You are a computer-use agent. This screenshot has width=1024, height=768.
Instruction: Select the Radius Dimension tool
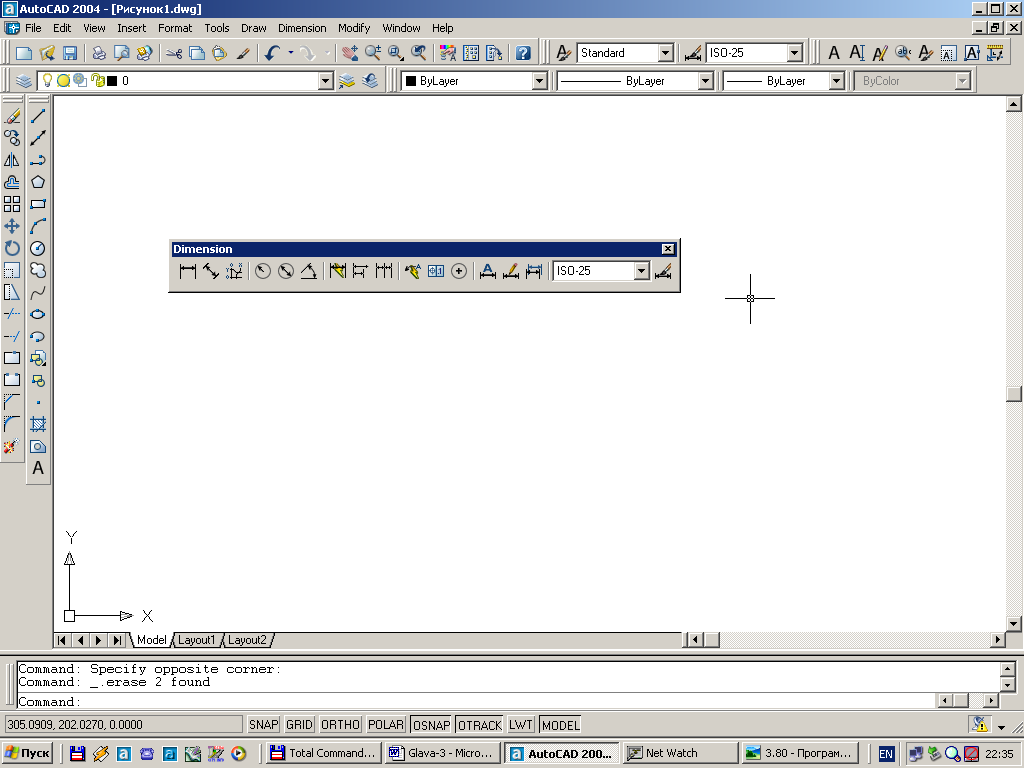(x=263, y=271)
